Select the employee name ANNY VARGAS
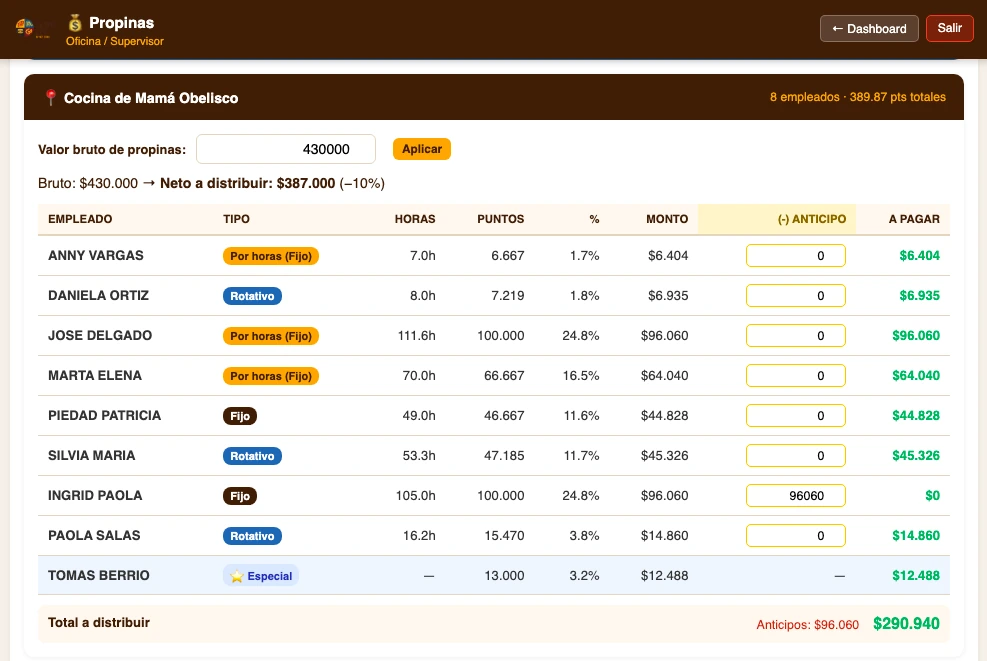The height and width of the screenshot is (661, 987). coord(96,256)
